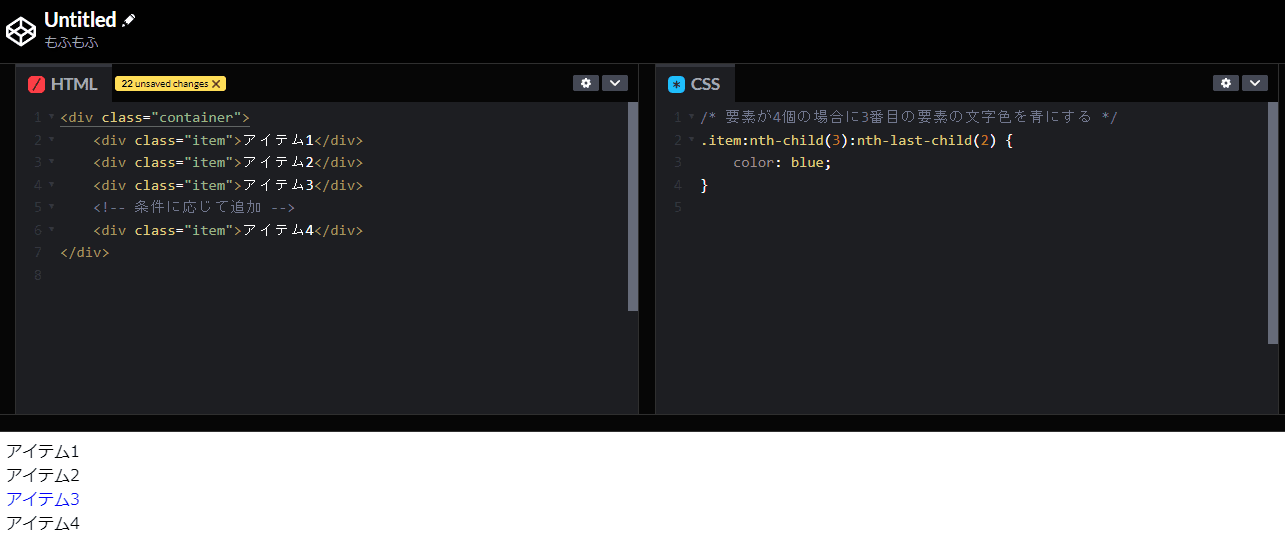Click the pencil icon next to Untitled
1285x555 pixels.
coord(129,20)
